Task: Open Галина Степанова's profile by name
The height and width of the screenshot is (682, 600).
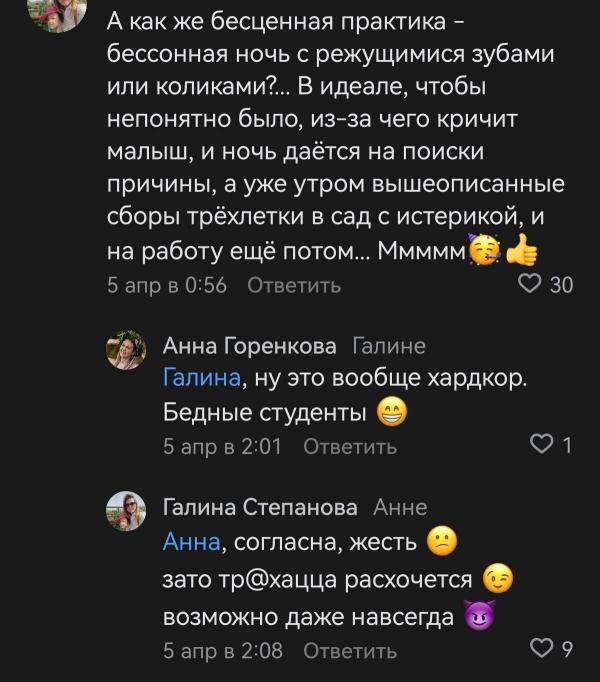Action: [260, 508]
